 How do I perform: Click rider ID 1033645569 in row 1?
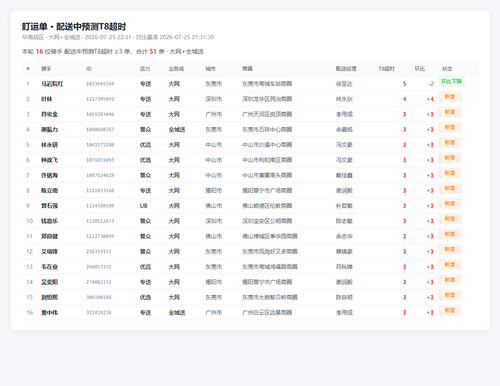[100, 84]
